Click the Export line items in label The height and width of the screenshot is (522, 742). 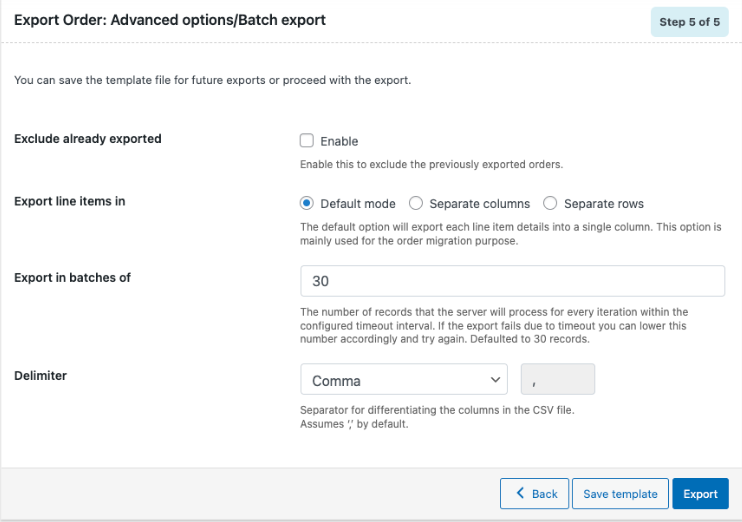point(70,201)
